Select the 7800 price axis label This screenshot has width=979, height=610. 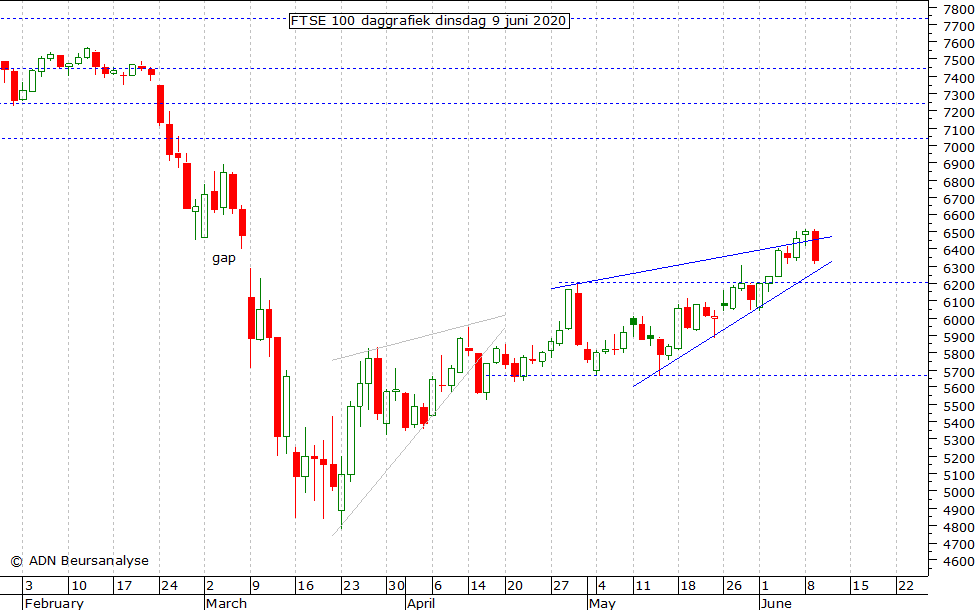(x=958, y=9)
